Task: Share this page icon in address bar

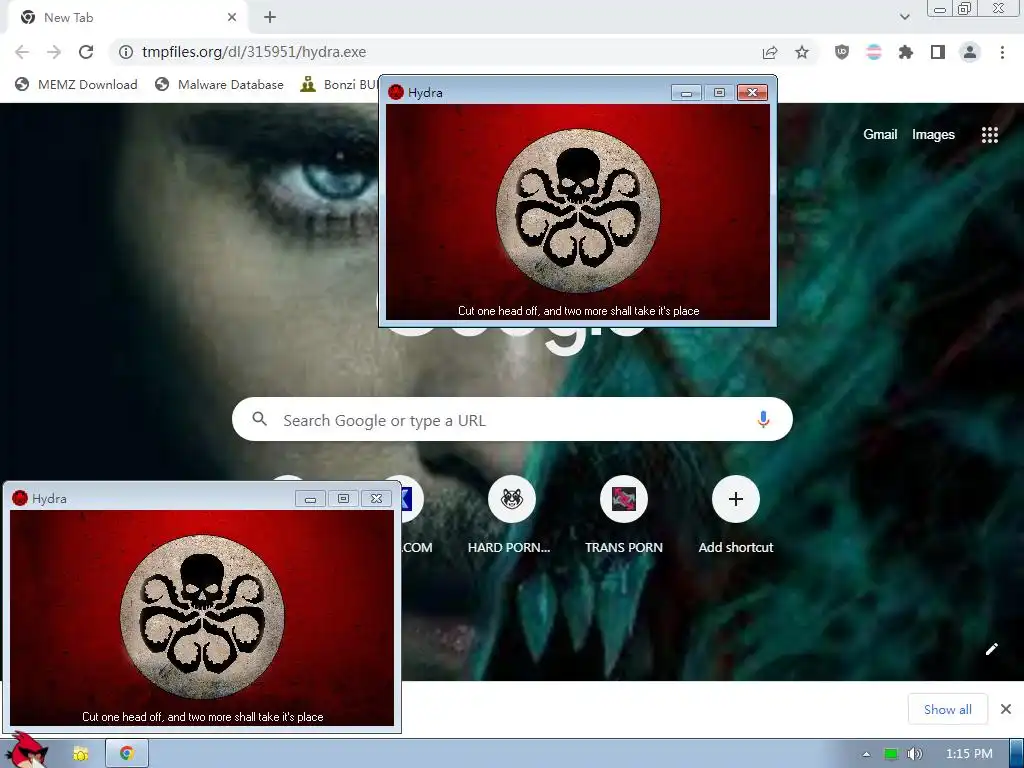Action: 770,52
